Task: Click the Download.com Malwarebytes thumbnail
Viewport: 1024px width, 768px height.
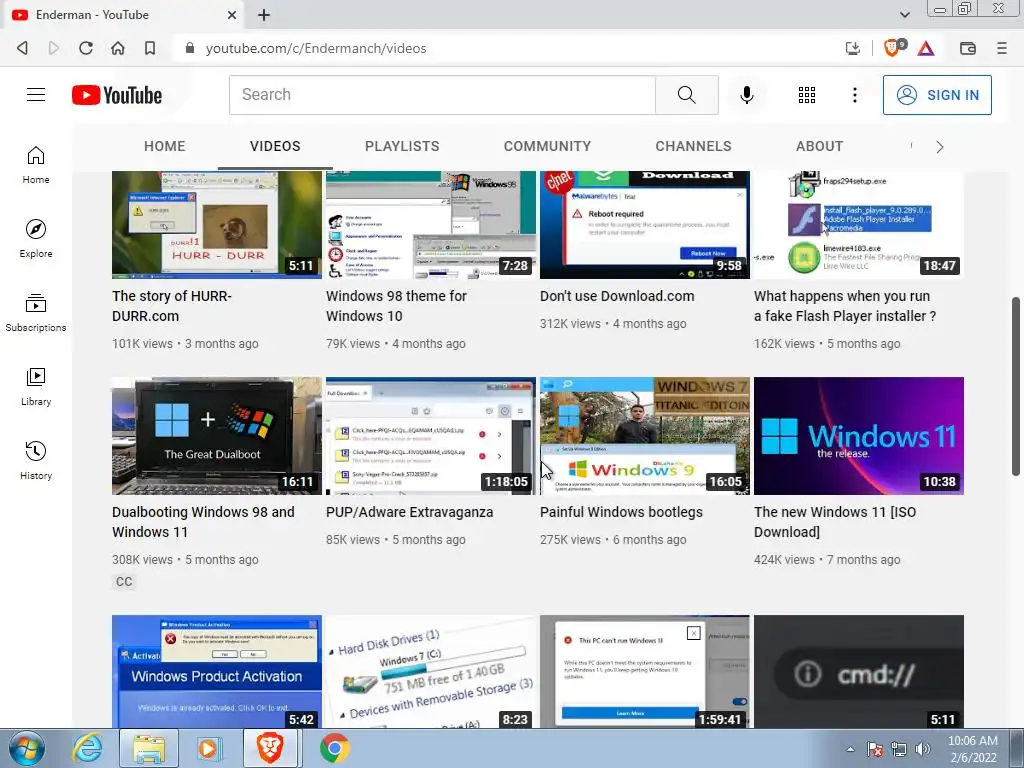Action: [x=645, y=225]
